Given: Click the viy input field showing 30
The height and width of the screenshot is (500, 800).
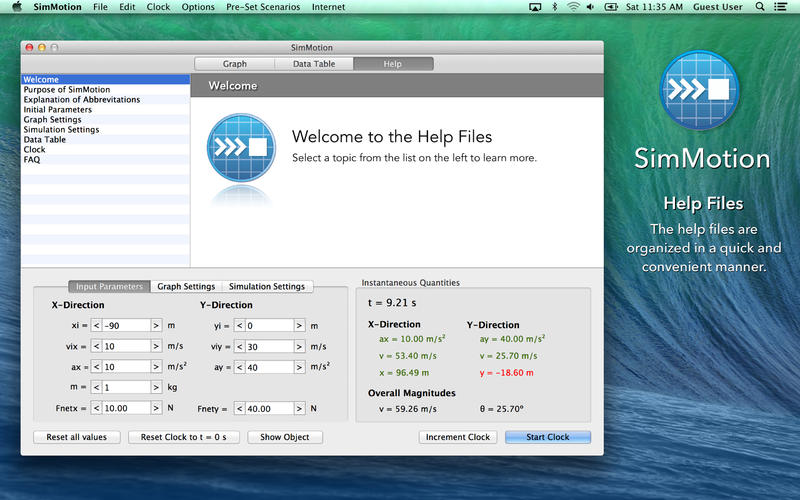Looking at the screenshot, I should click(269, 346).
